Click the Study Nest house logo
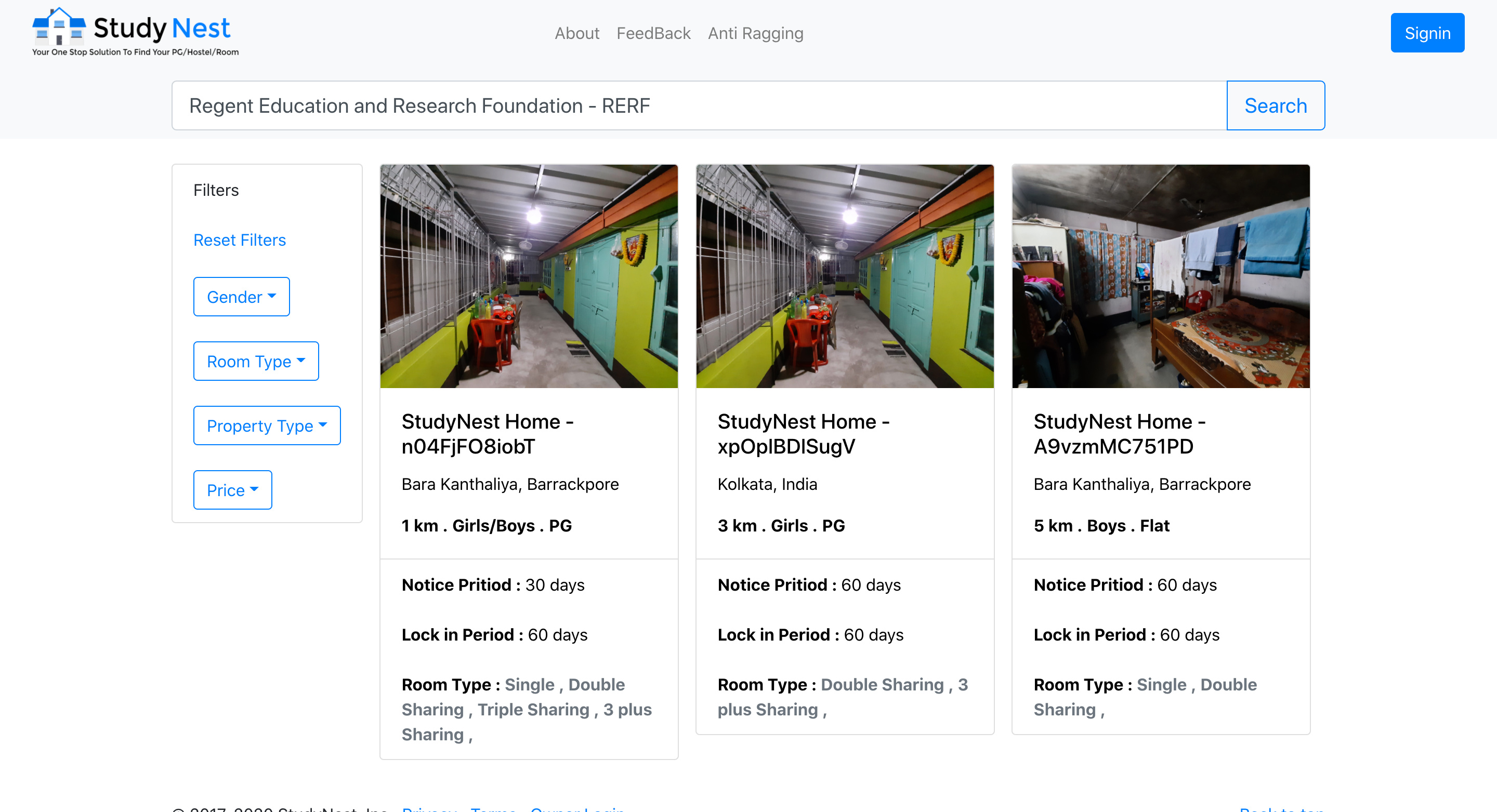Screen dimensions: 1497x812 point(59,26)
